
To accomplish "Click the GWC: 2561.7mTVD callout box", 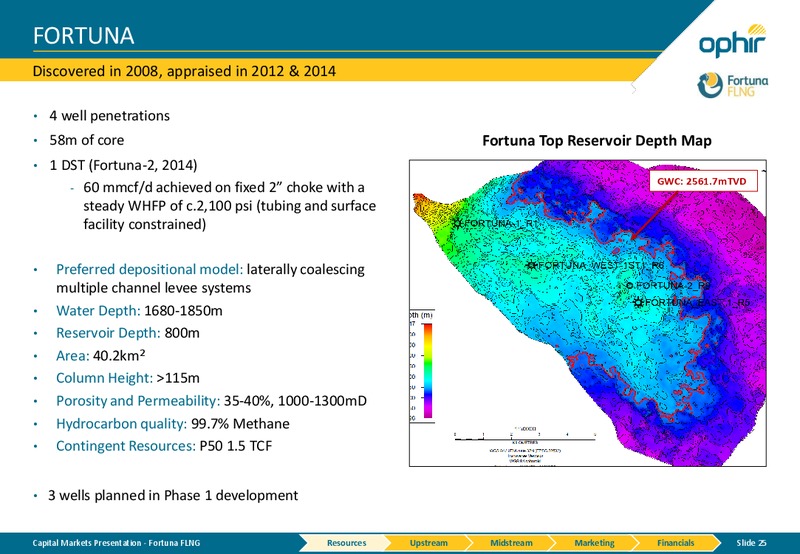I will [704, 182].
